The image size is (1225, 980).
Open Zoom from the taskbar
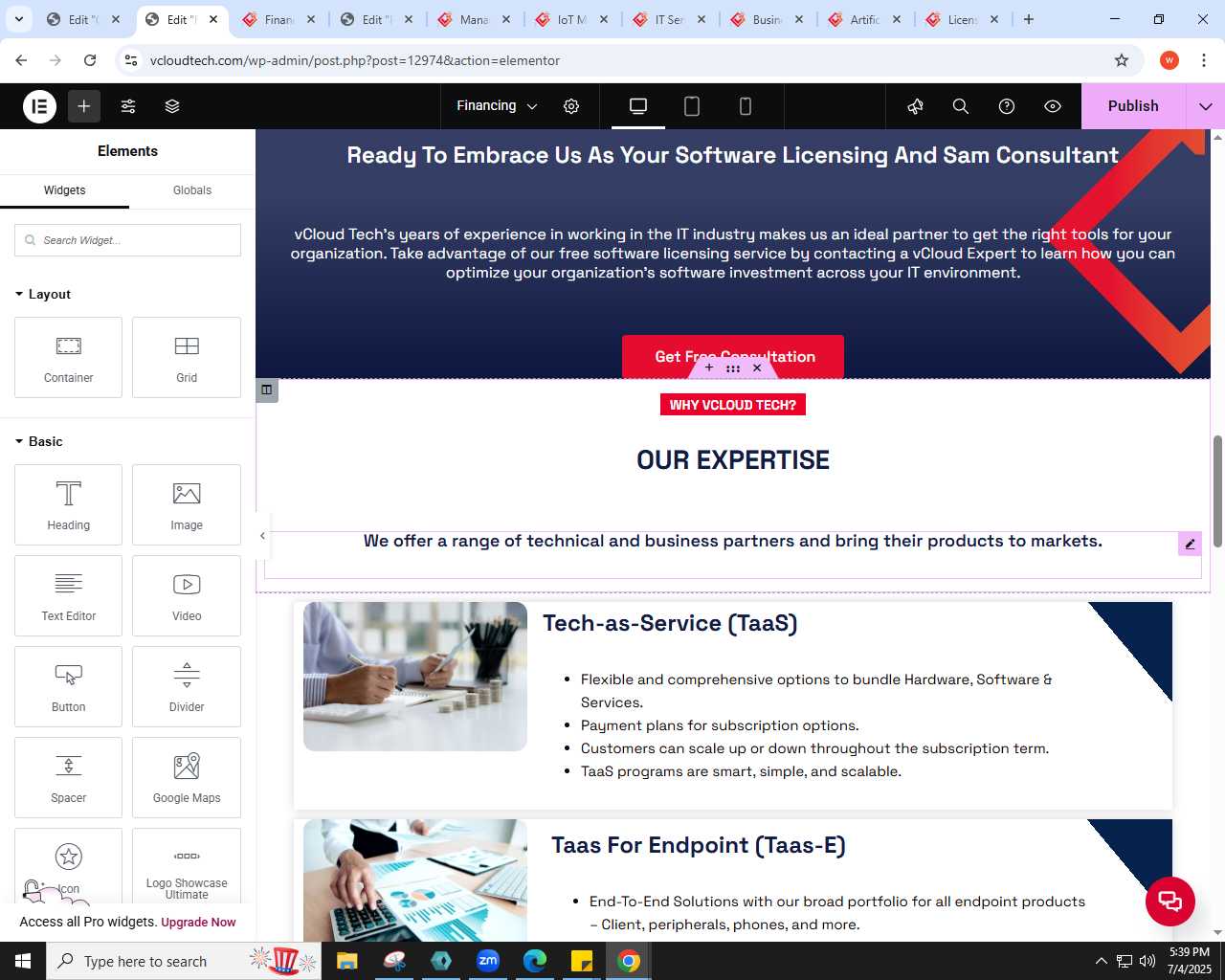(x=488, y=961)
